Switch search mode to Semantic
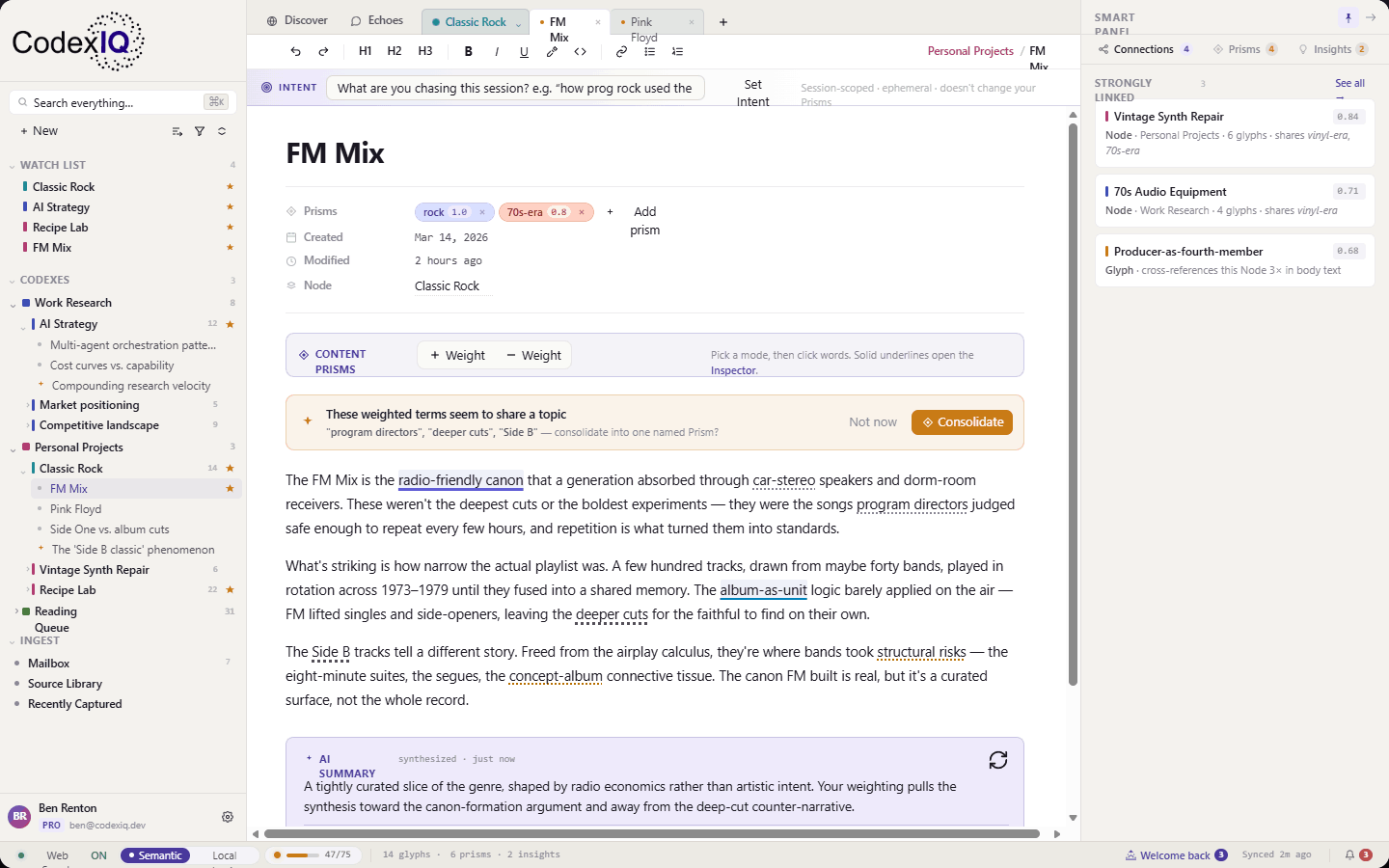Image resolution: width=1389 pixels, height=868 pixels. [155, 855]
